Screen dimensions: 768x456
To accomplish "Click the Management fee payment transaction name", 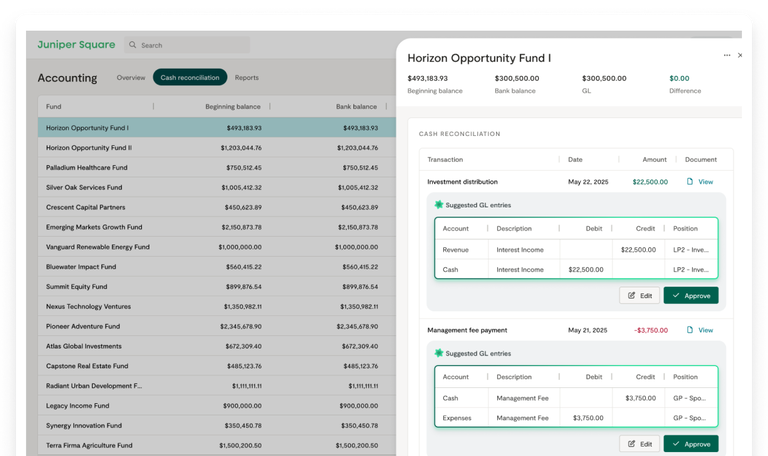I will (467, 330).
